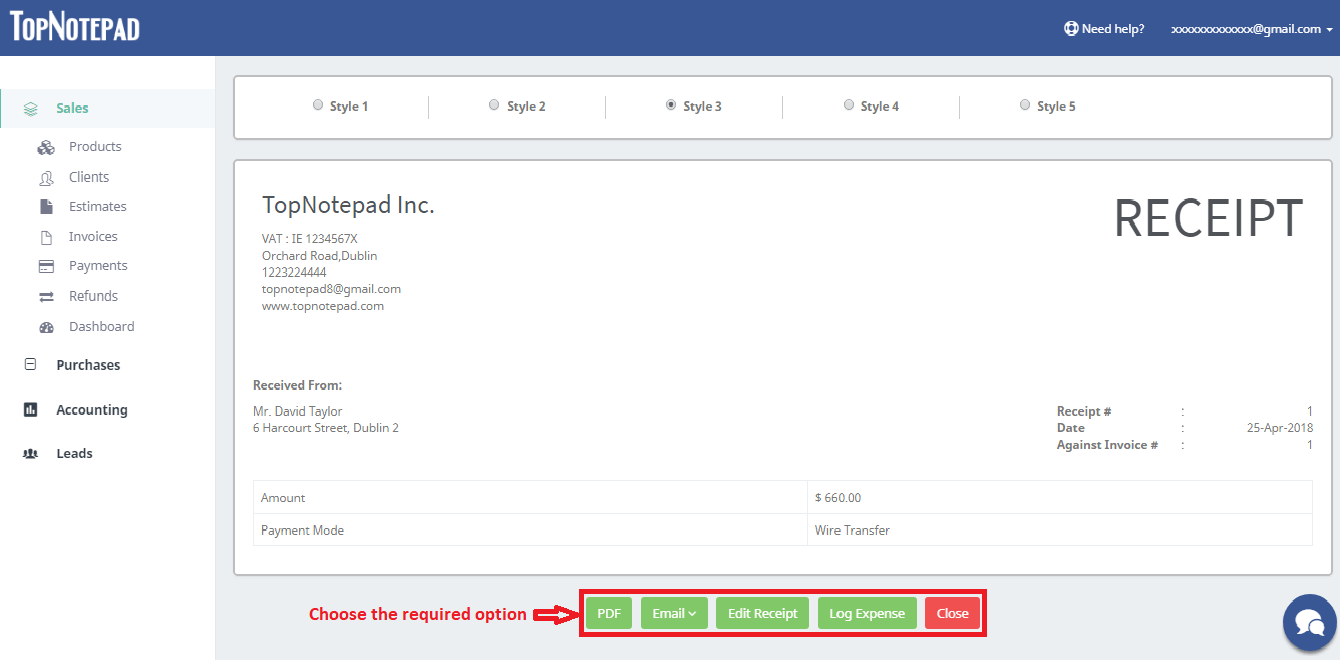1340x660 pixels.
Task: Expand the Purchases section
Action: pyautogui.click(x=88, y=365)
